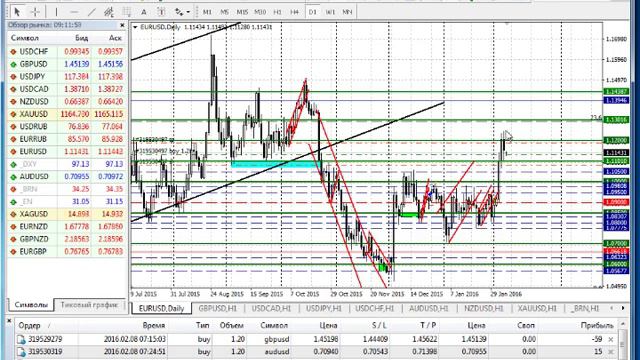Click the Время column header

pos(153,325)
